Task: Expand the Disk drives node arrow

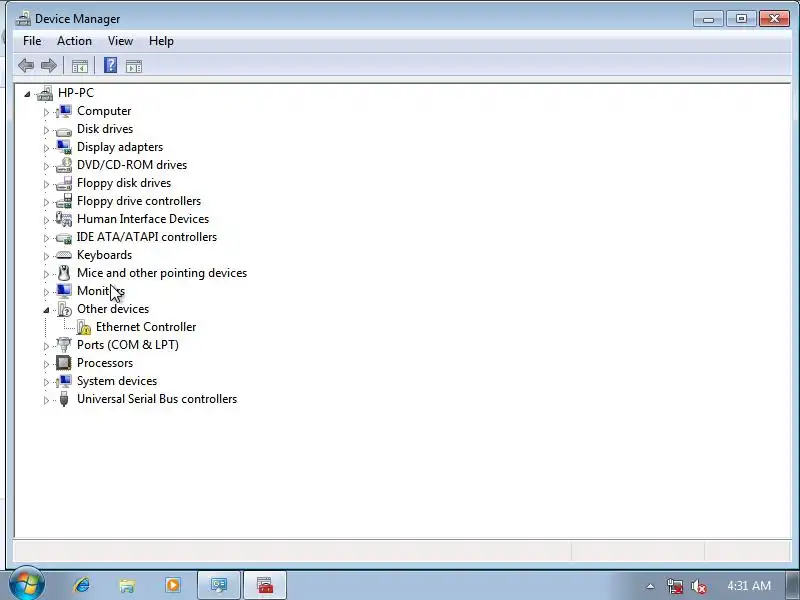Action: 46,130
